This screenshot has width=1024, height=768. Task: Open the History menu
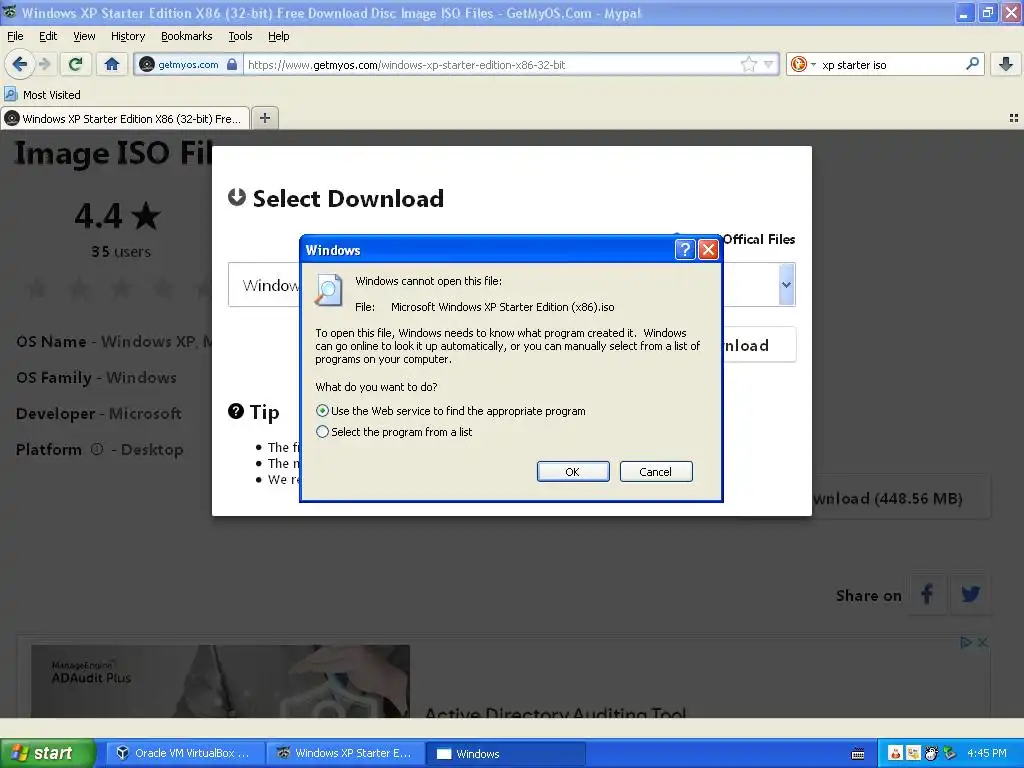[x=128, y=36]
